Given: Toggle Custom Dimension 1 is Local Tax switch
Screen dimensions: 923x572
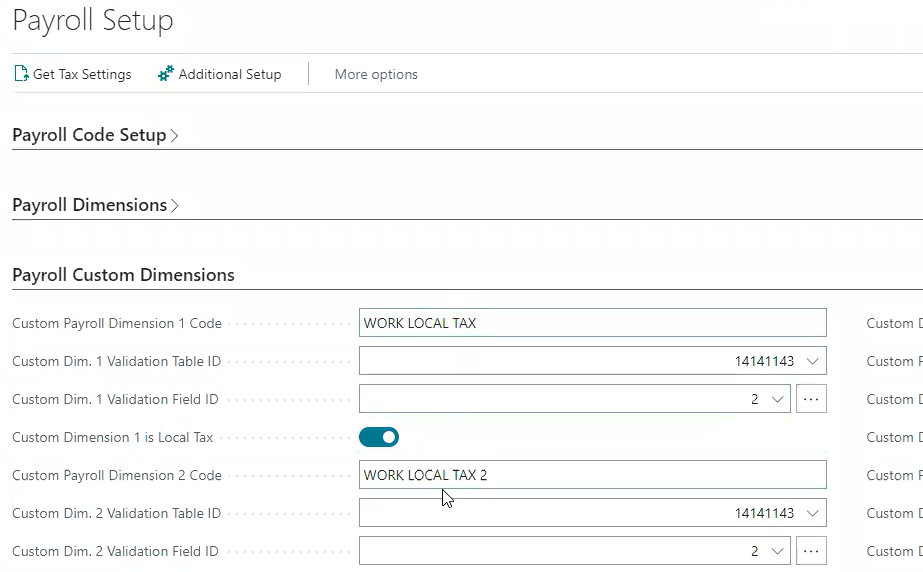Looking at the screenshot, I should (379, 437).
